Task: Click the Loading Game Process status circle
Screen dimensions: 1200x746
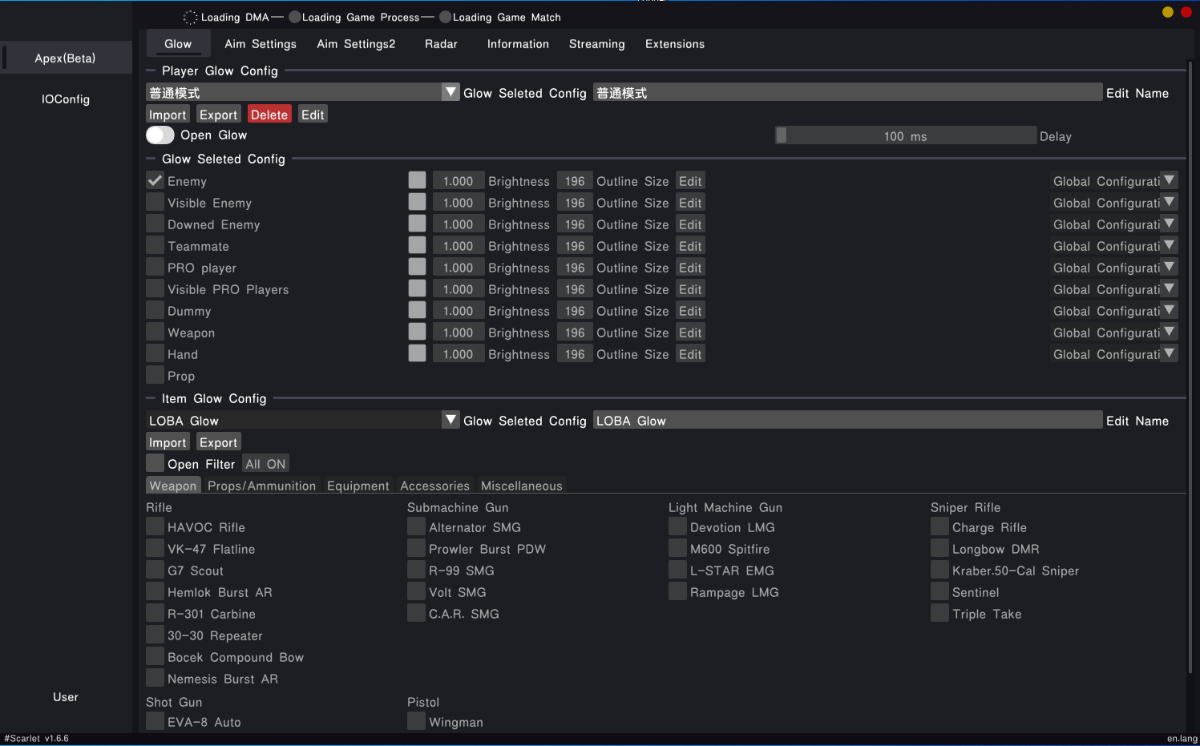Action: point(295,17)
